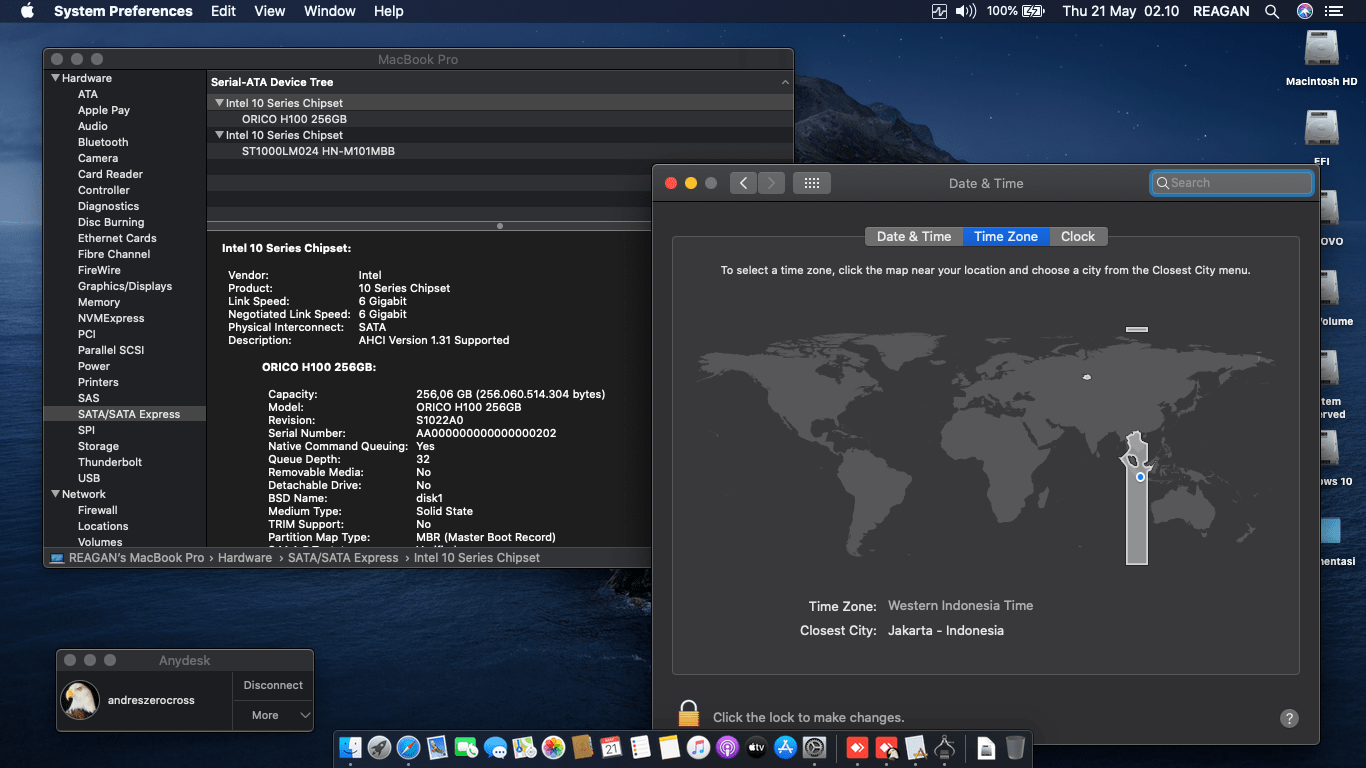1366x768 pixels.
Task: Open the Maps app in the dock
Action: coord(524,747)
